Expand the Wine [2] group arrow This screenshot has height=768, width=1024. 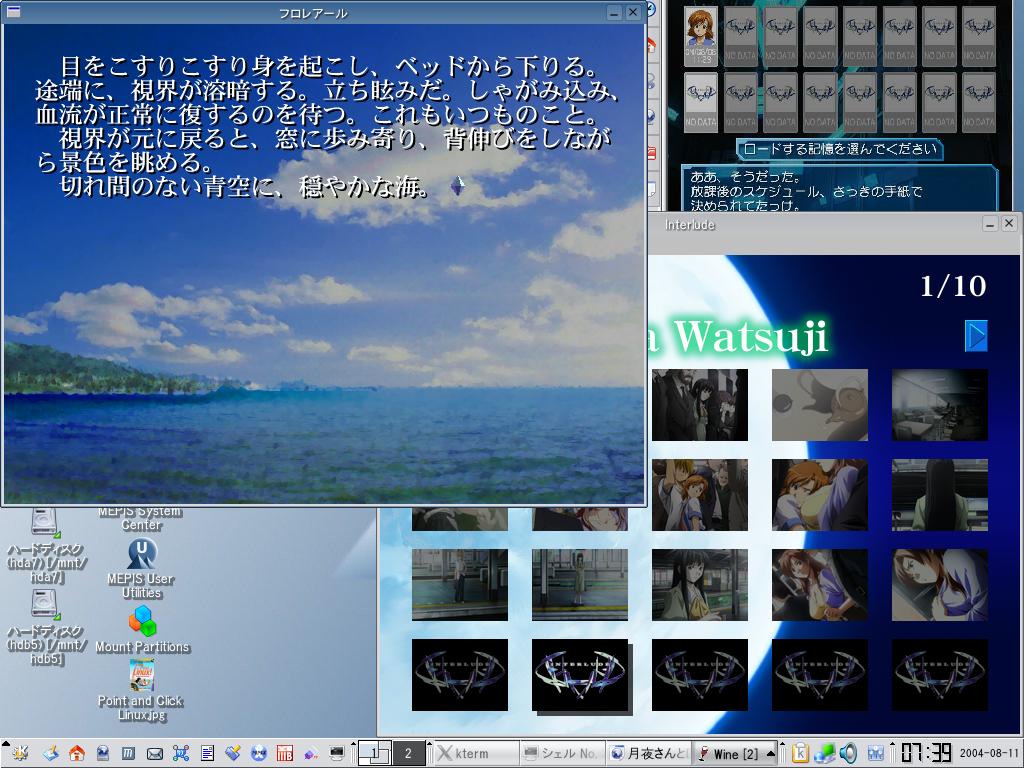[x=771, y=753]
